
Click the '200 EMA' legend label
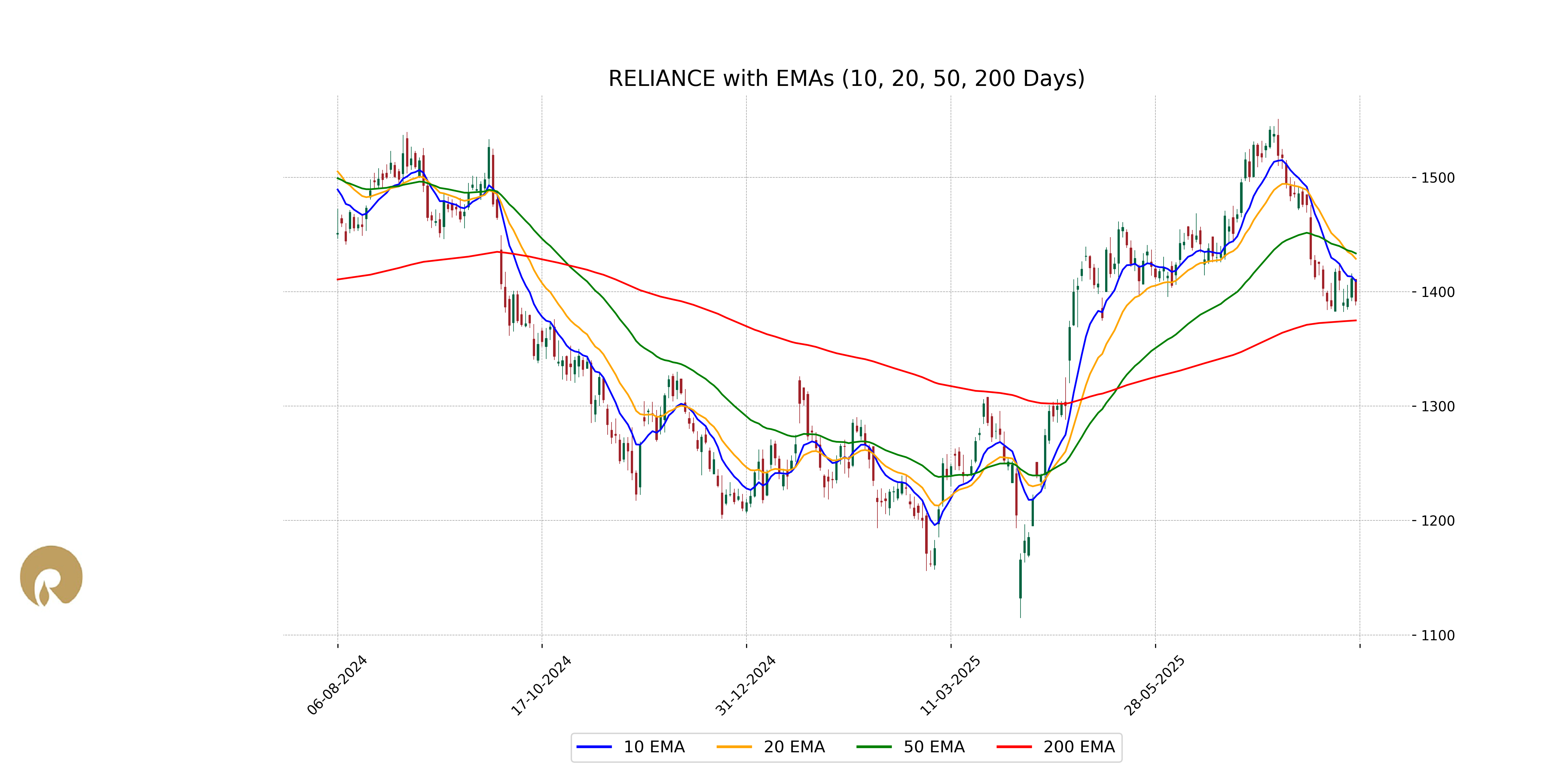click(x=1079, y=747)
